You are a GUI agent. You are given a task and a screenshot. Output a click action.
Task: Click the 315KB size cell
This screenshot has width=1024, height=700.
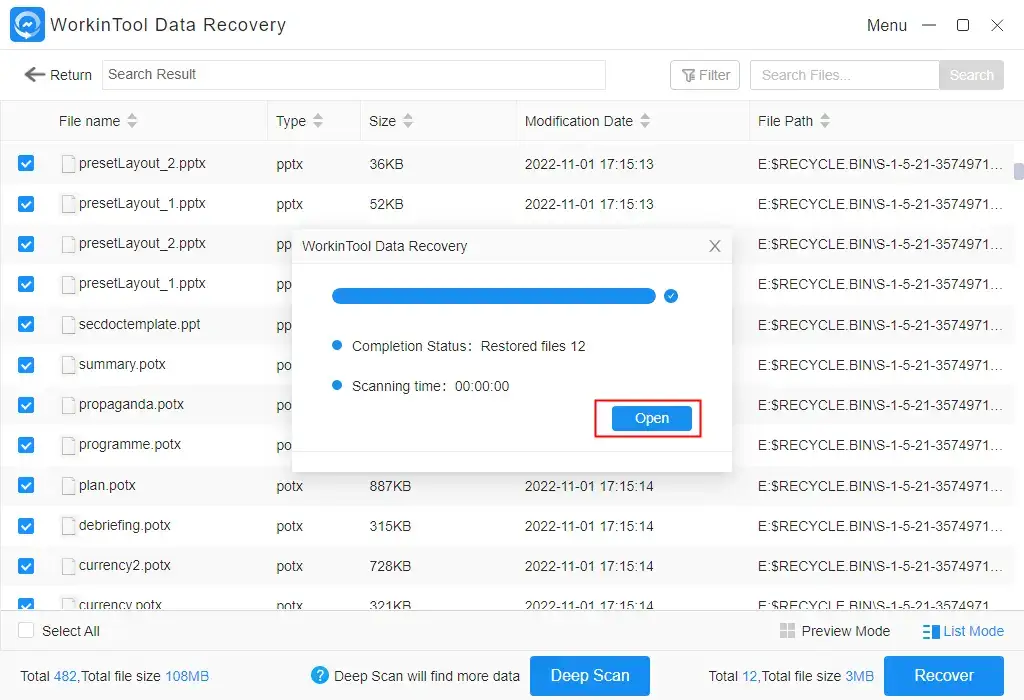tap(390, 526)
